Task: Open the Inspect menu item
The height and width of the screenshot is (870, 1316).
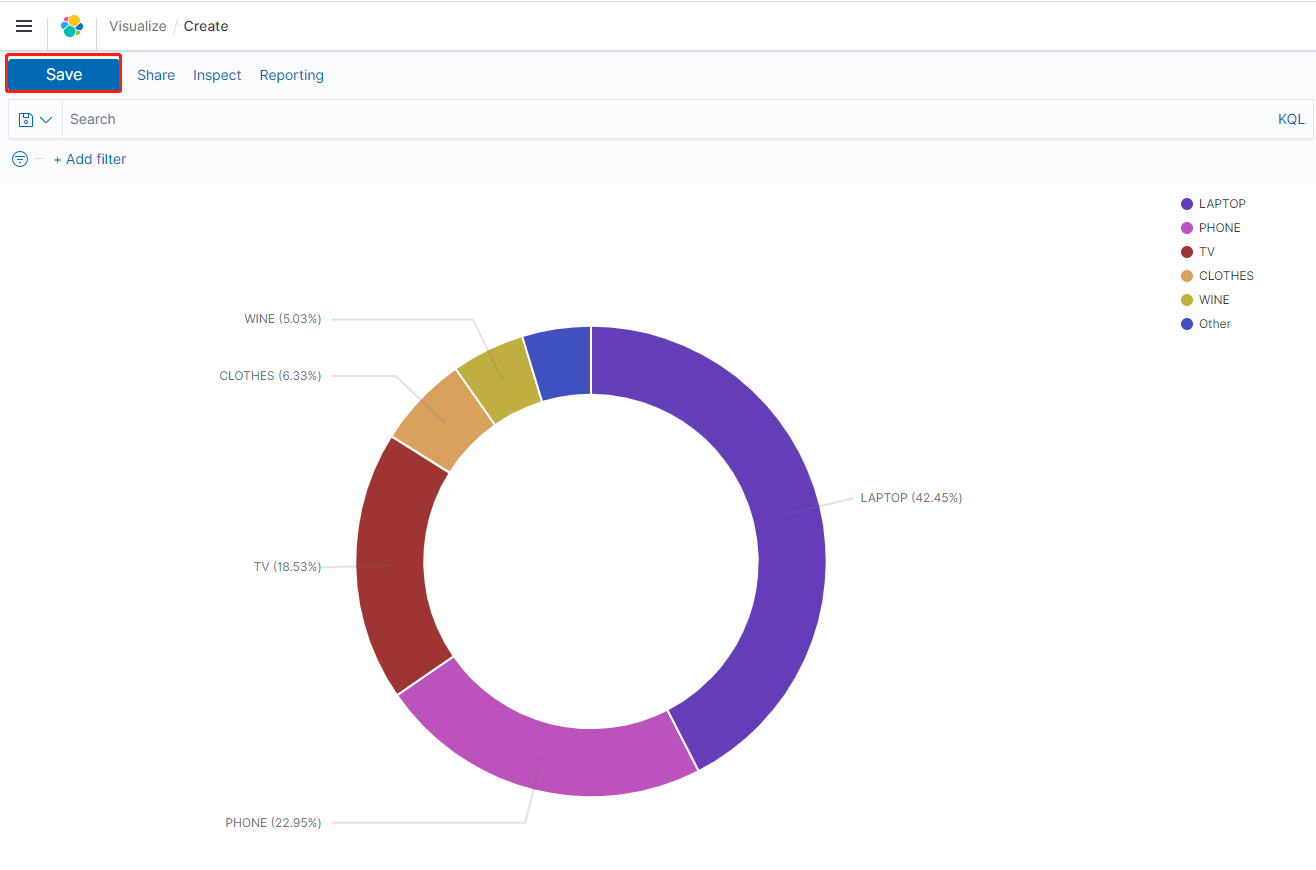Action: pyautogui.click(x=217, y=75)
